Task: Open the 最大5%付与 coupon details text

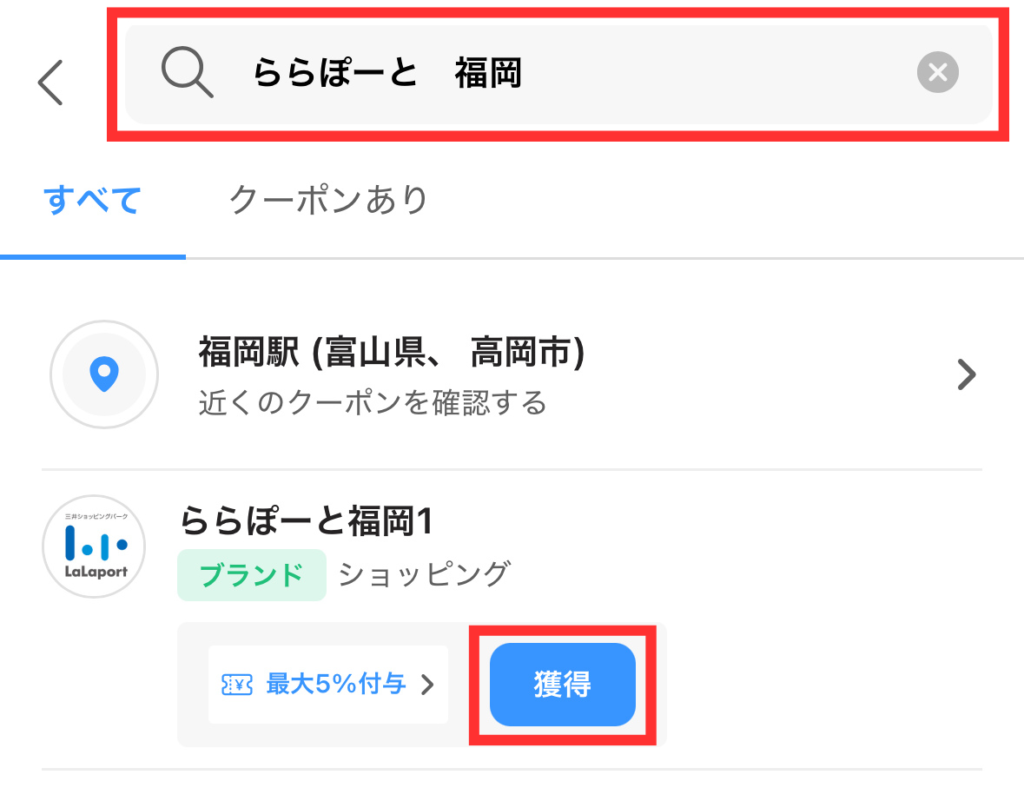Action: (336, 685)
